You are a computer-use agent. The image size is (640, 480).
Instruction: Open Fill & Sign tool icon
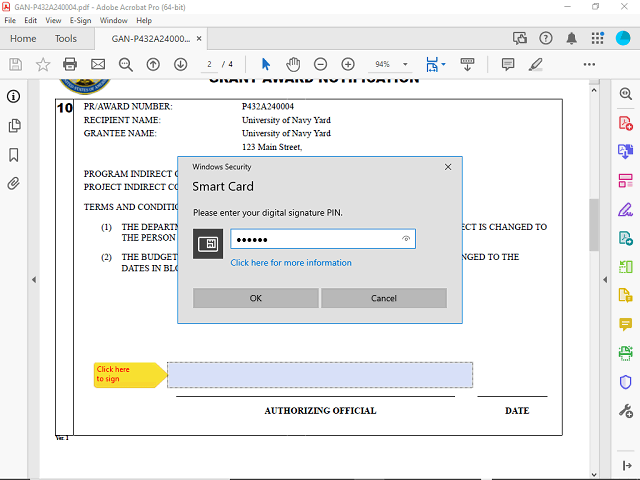pyautogui.click(x=625, y=209)
